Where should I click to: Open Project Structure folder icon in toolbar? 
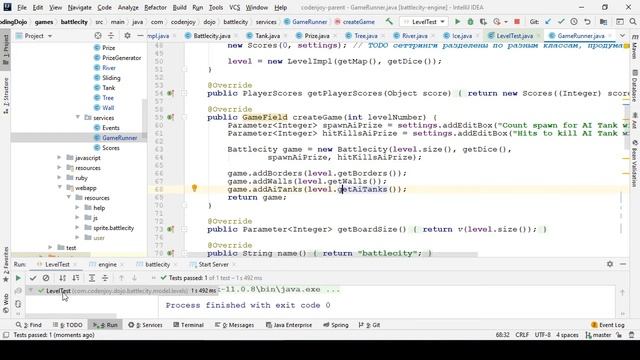pyautogui.click(x=604, y=22)
